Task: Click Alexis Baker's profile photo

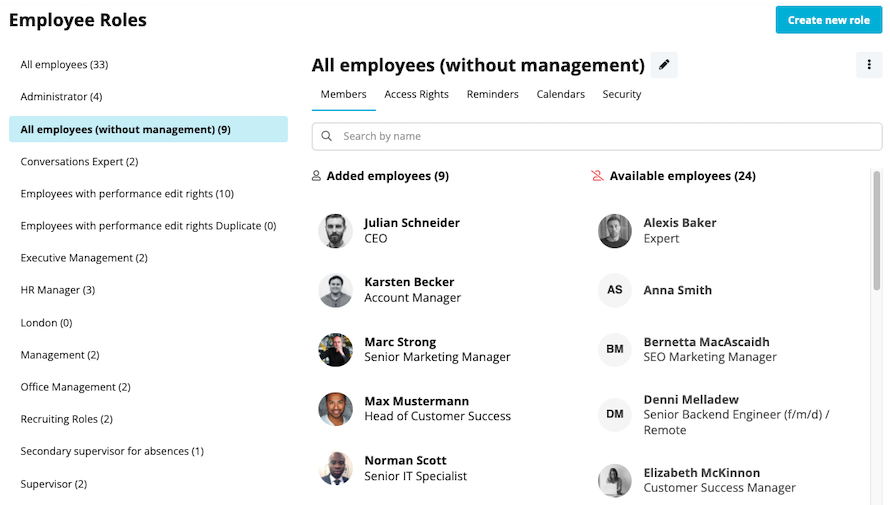Action: [615, 231]
